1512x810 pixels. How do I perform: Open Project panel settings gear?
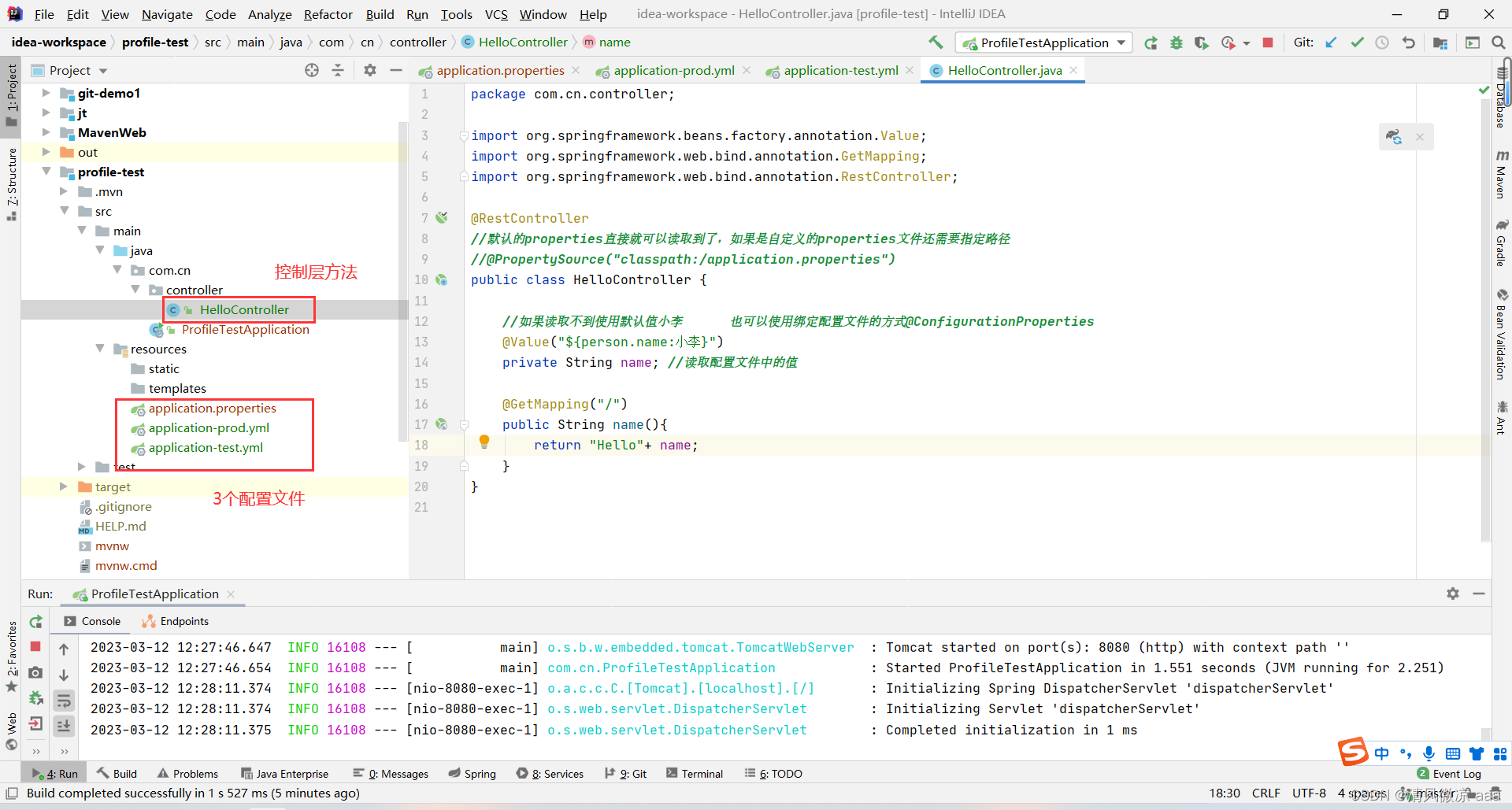point(370,70)
